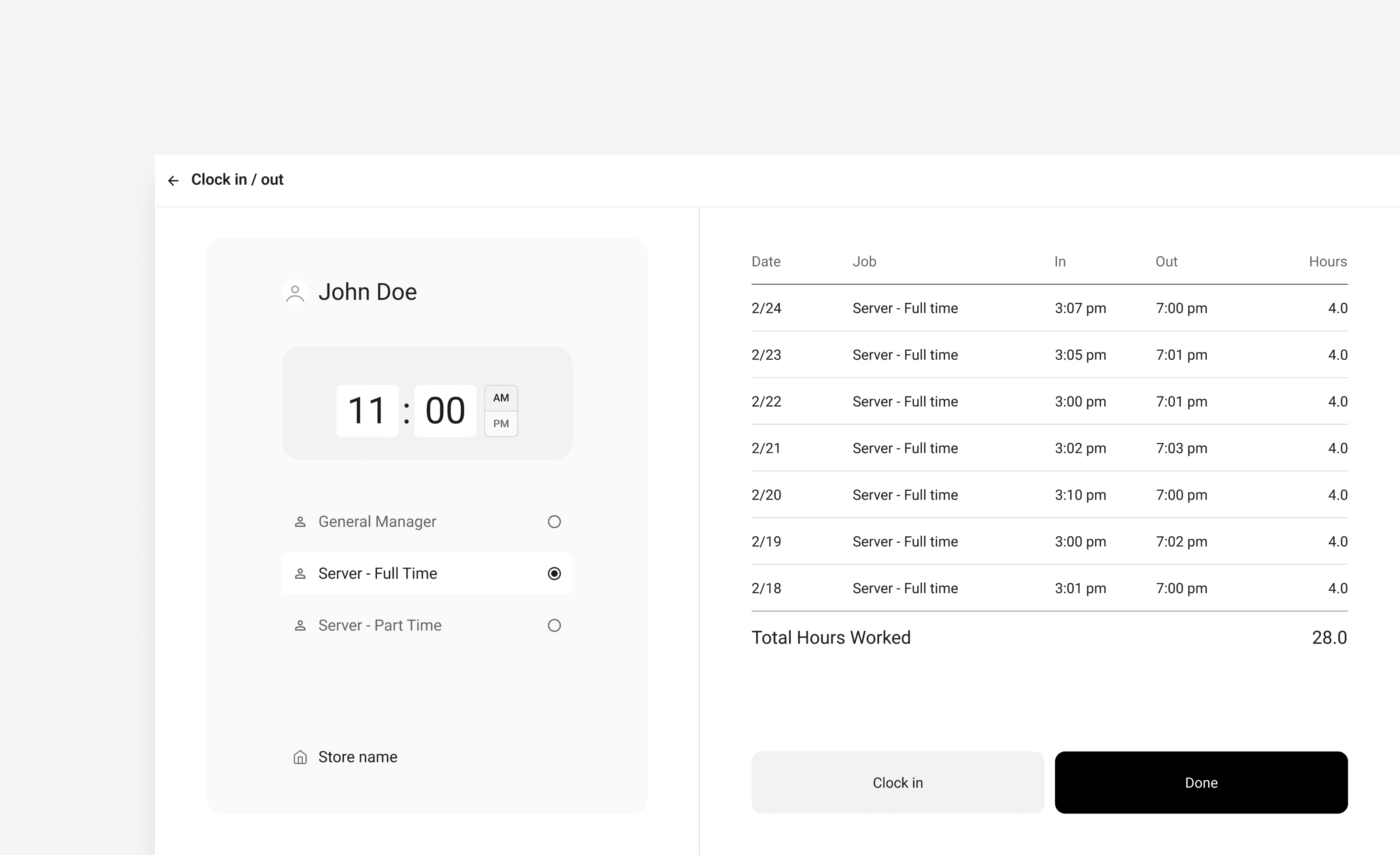Click the Store name label
This screenshot has width=1400, height=855.
click(357, 757)
